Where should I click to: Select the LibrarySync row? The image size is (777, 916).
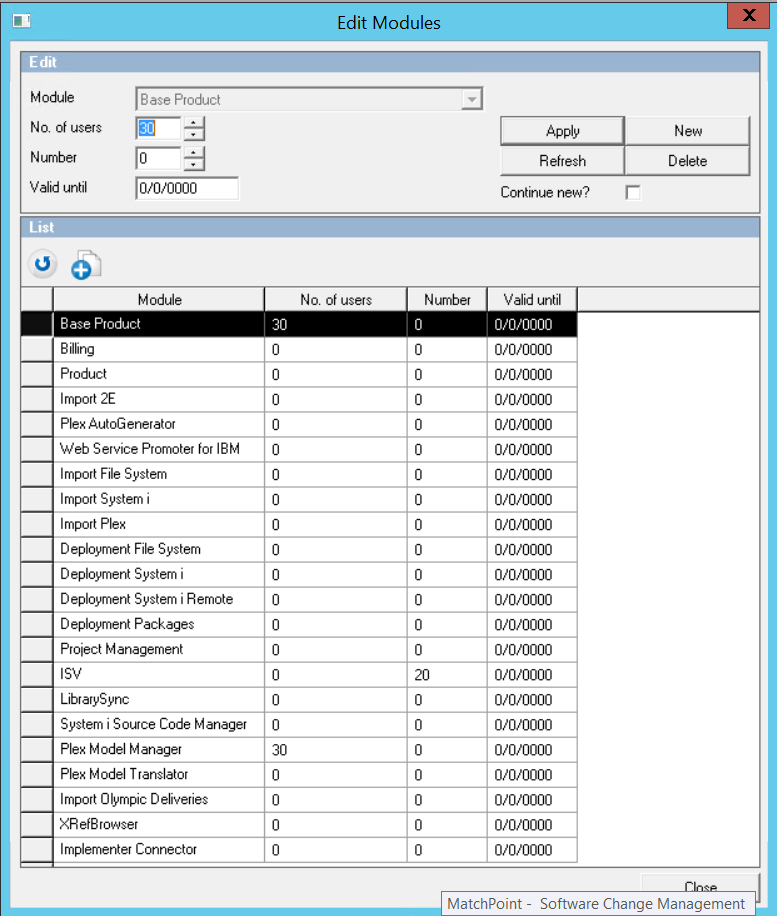(x=299, y=700)
